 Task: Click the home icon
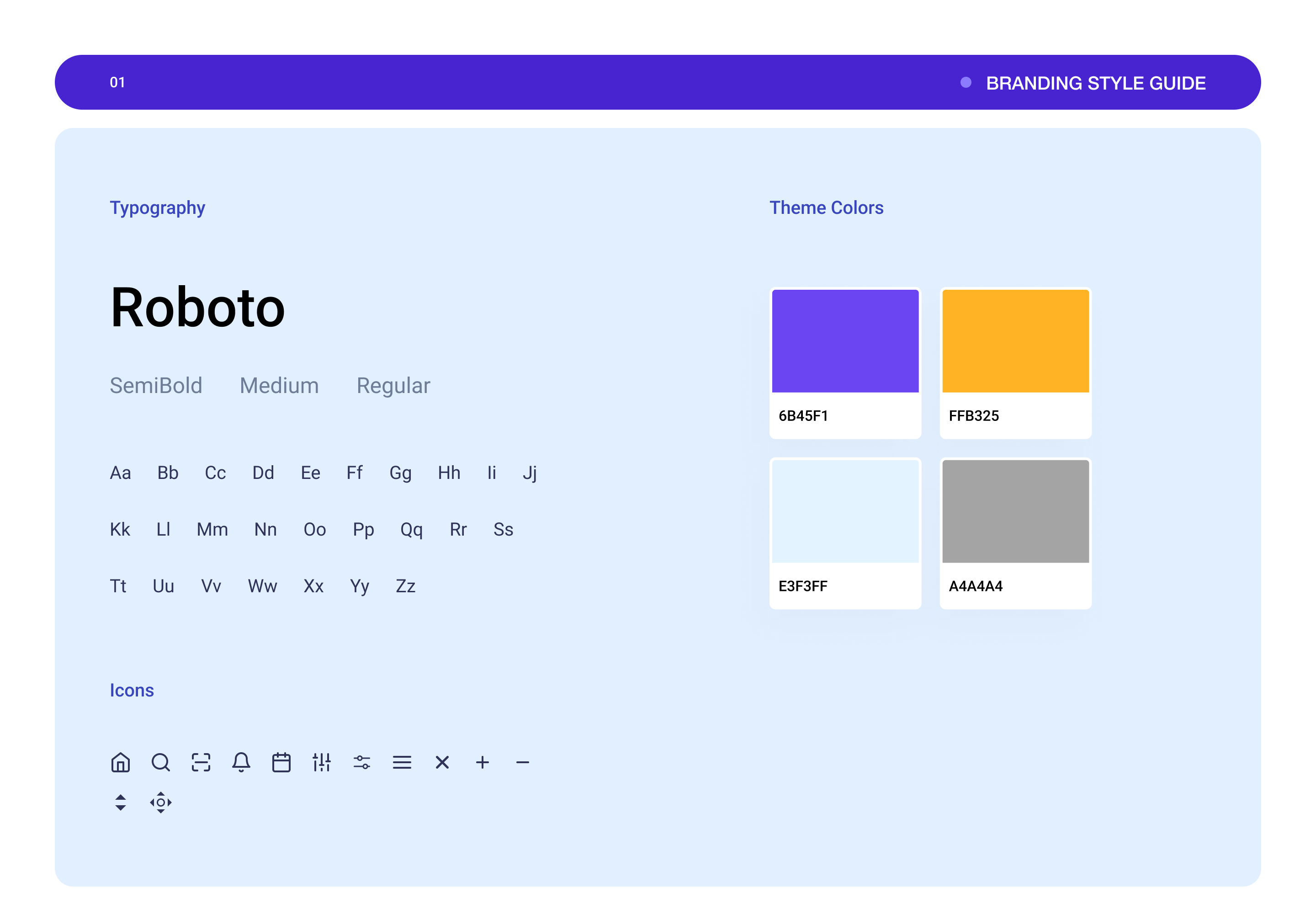[x=120, y=762]
